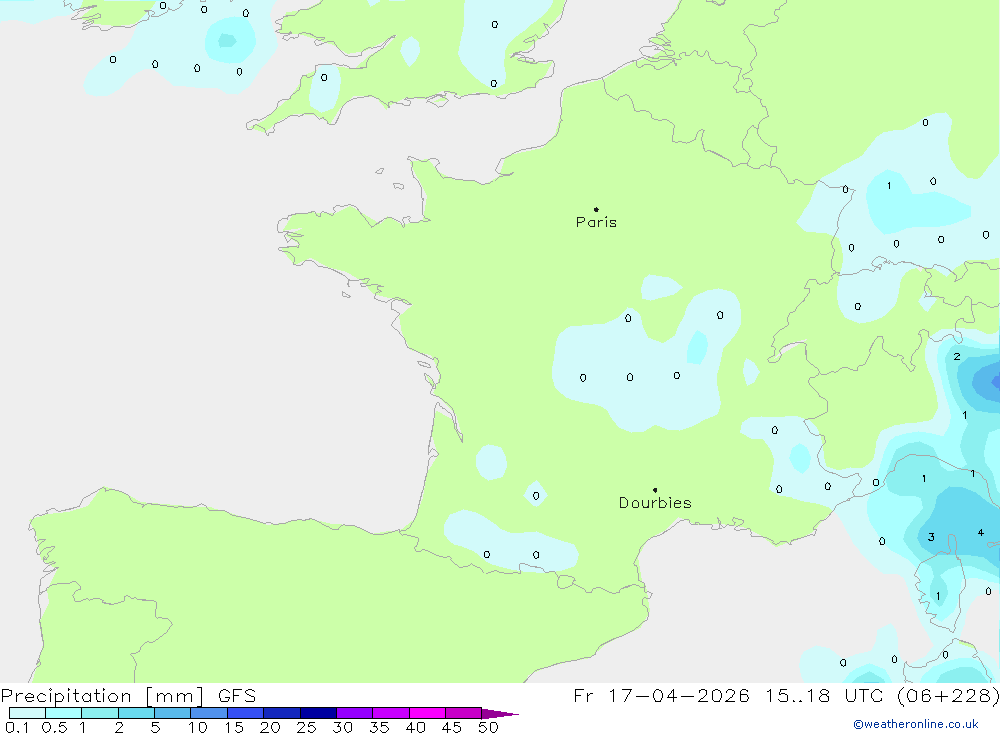The image size is (1000, 733).
Task: Select the 5–10 mm blue legend swatch
Action: tap(173, 713)
